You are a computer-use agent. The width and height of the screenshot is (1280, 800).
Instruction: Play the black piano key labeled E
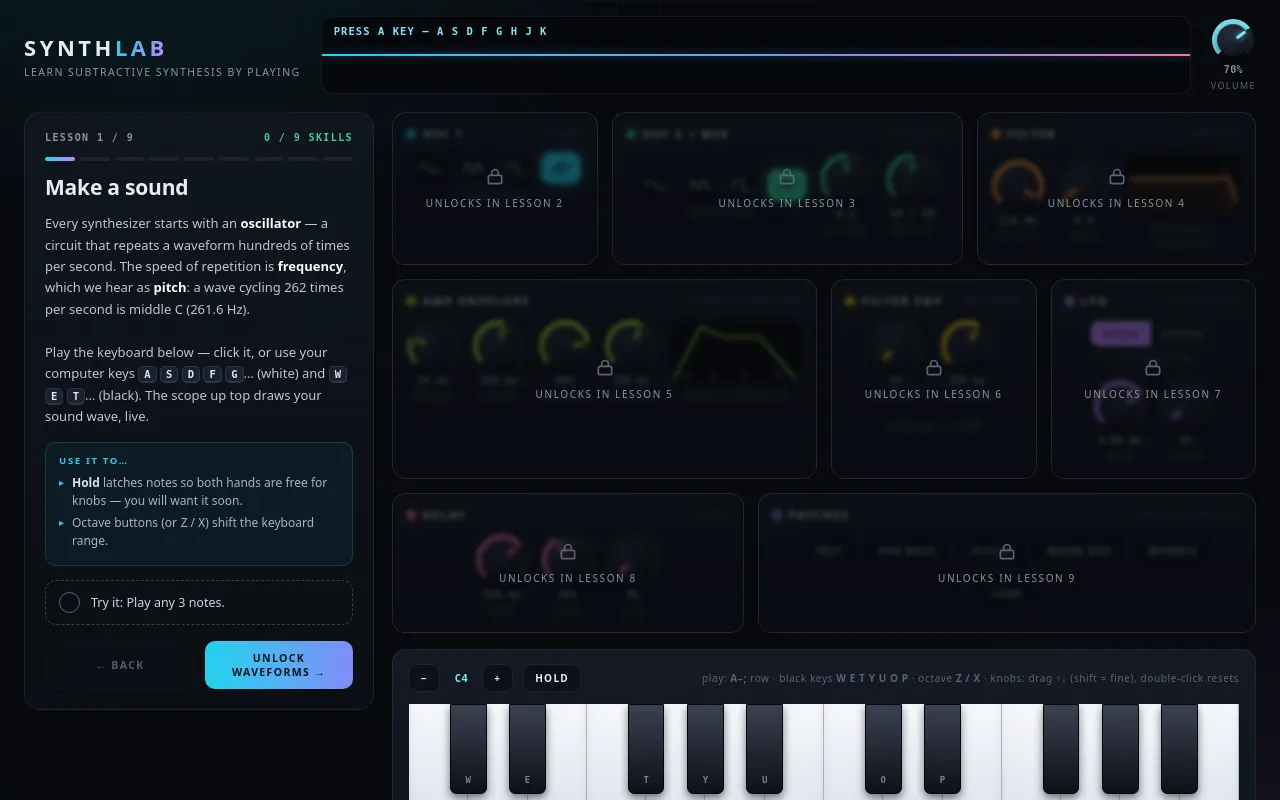527,748
